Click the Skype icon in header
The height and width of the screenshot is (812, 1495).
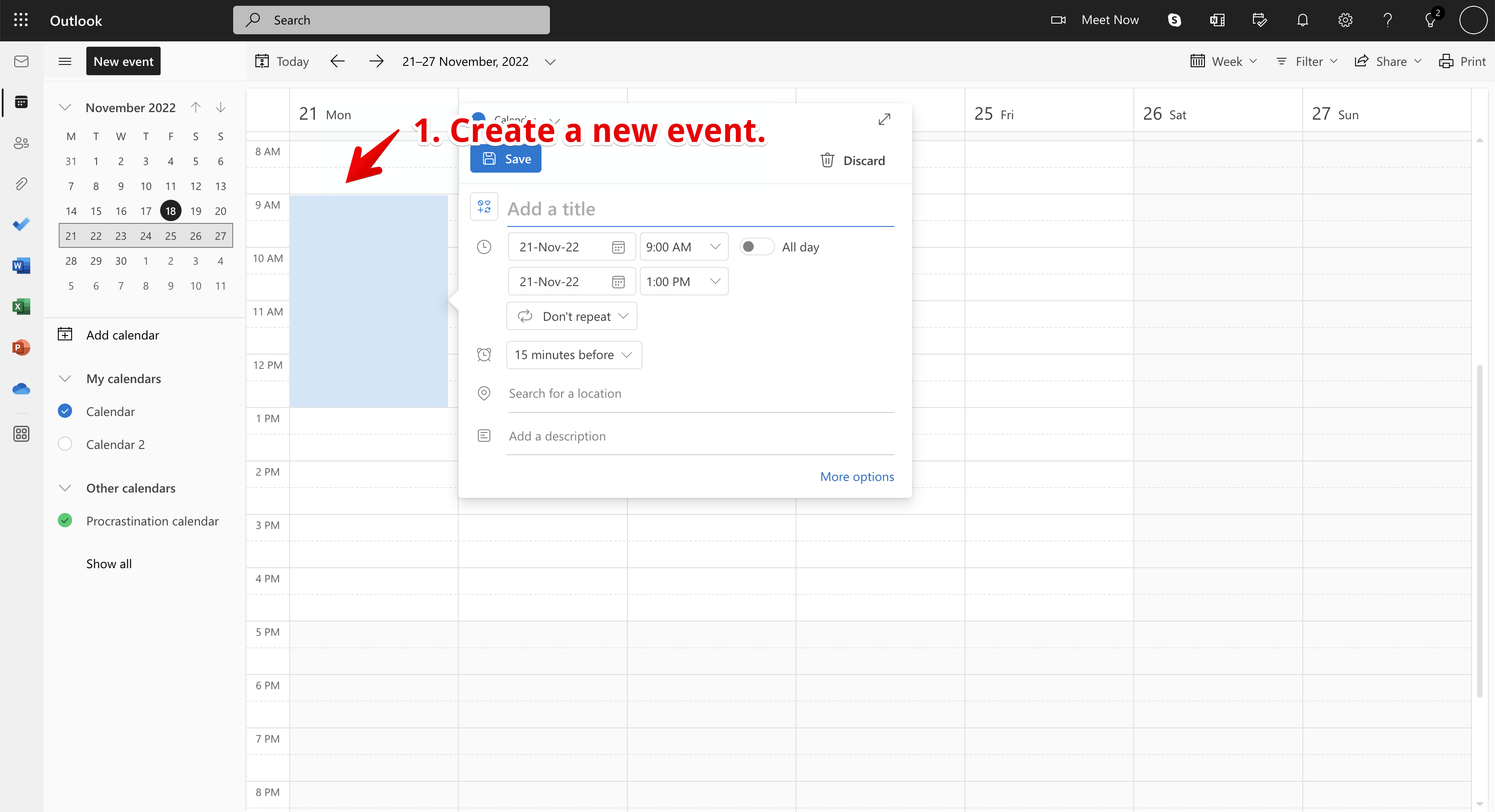coord(1174,20)
